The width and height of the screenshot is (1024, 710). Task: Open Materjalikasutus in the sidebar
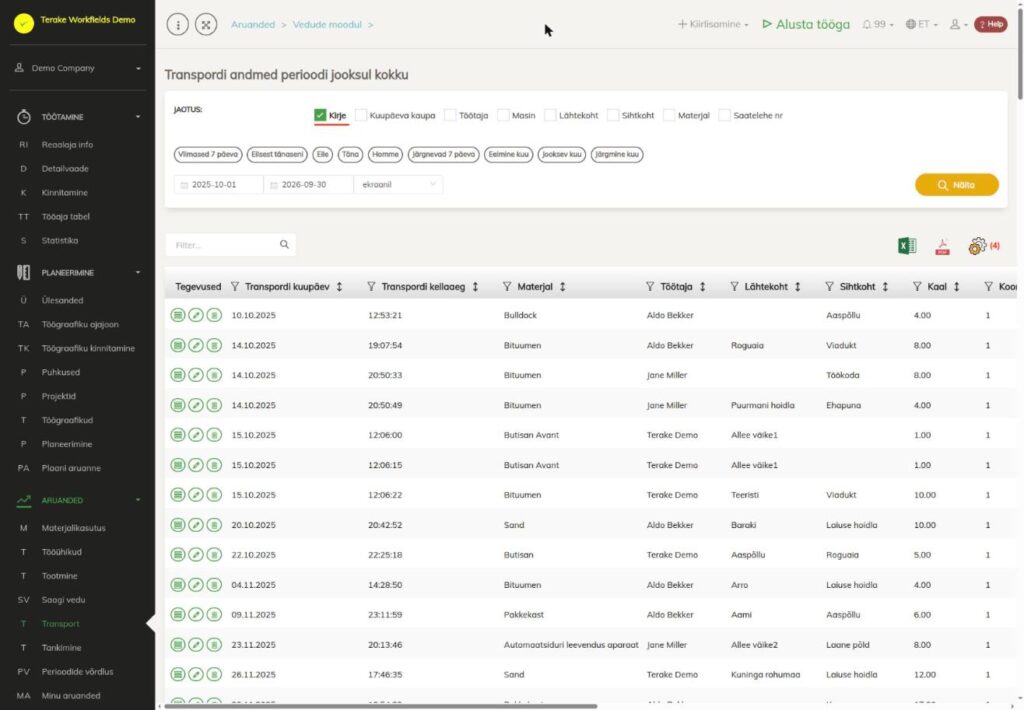click(73, 528)
